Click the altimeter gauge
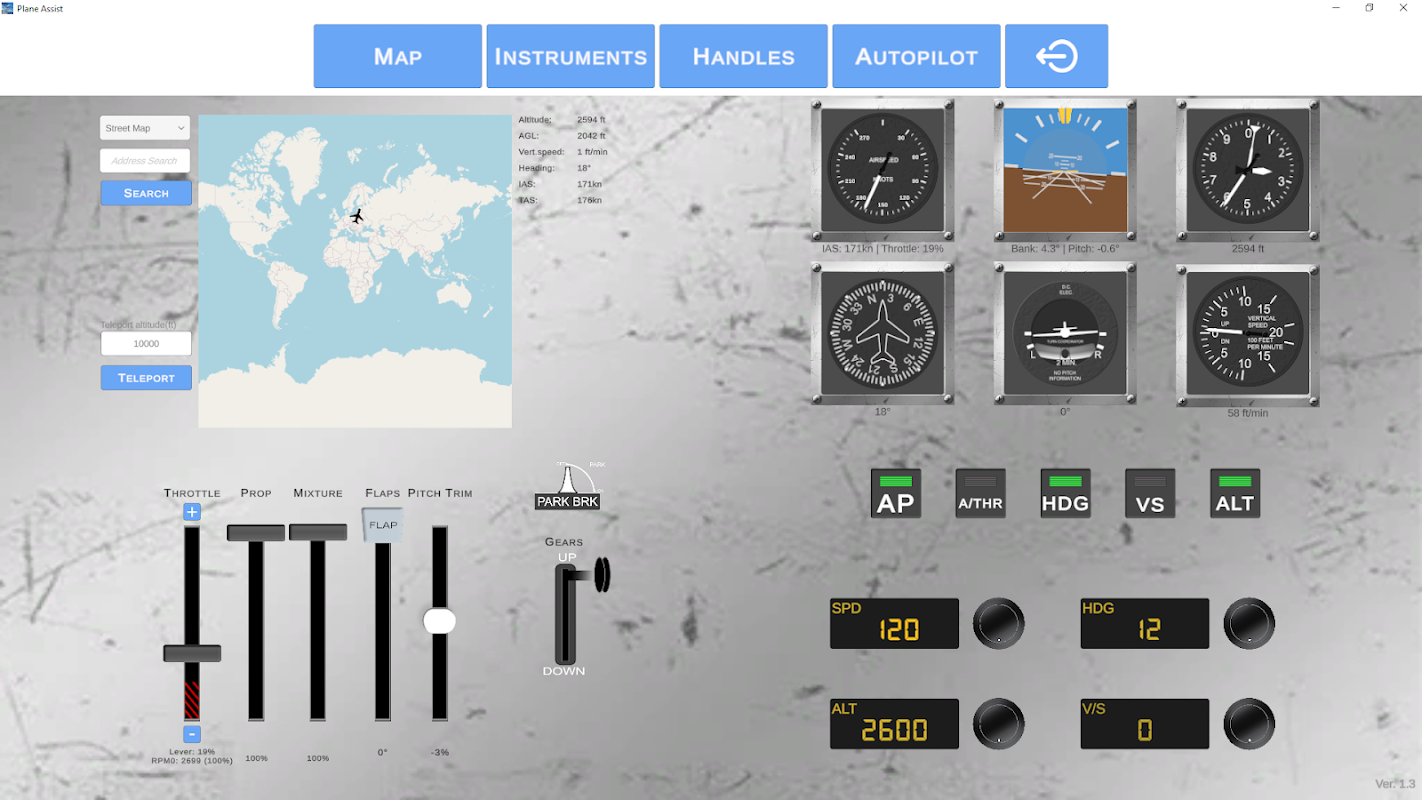This screenshot has width=1422, height=800. click(1247, 170)
